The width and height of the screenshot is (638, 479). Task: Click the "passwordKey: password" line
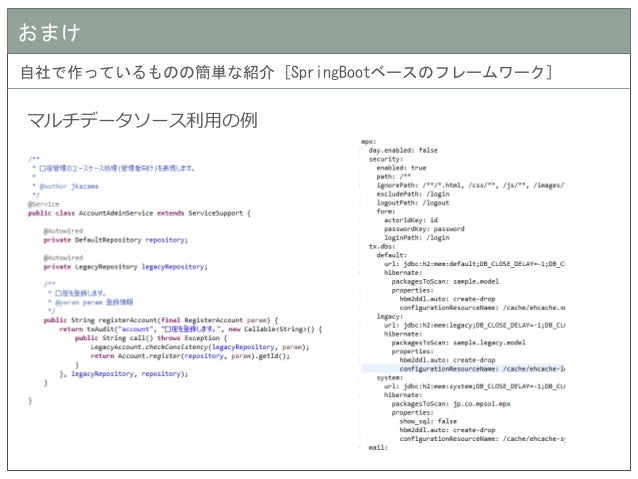424,229
